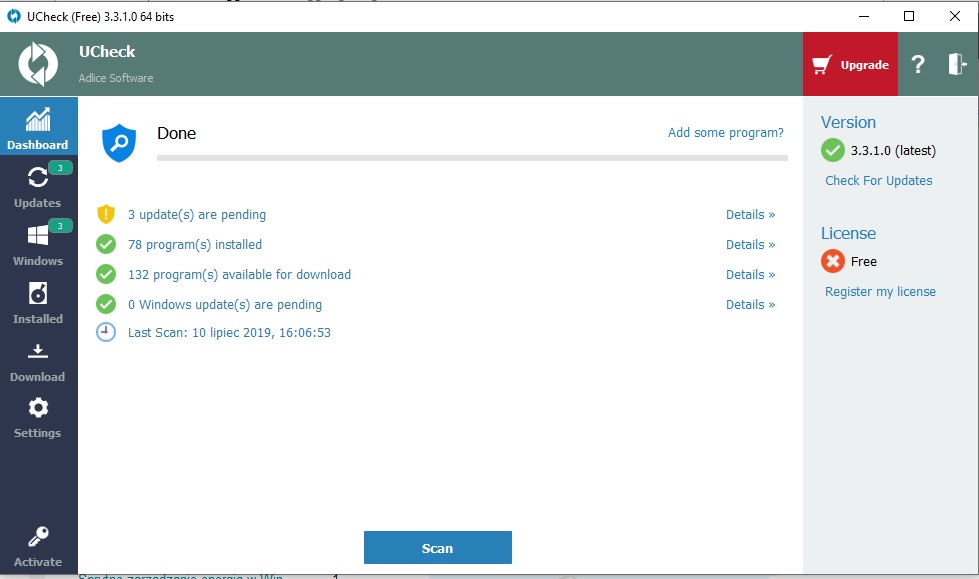The height and width of the screenshot is (579, 979).
Task: Click the red Upgrade cart button
Action: (x=850, y=64)
